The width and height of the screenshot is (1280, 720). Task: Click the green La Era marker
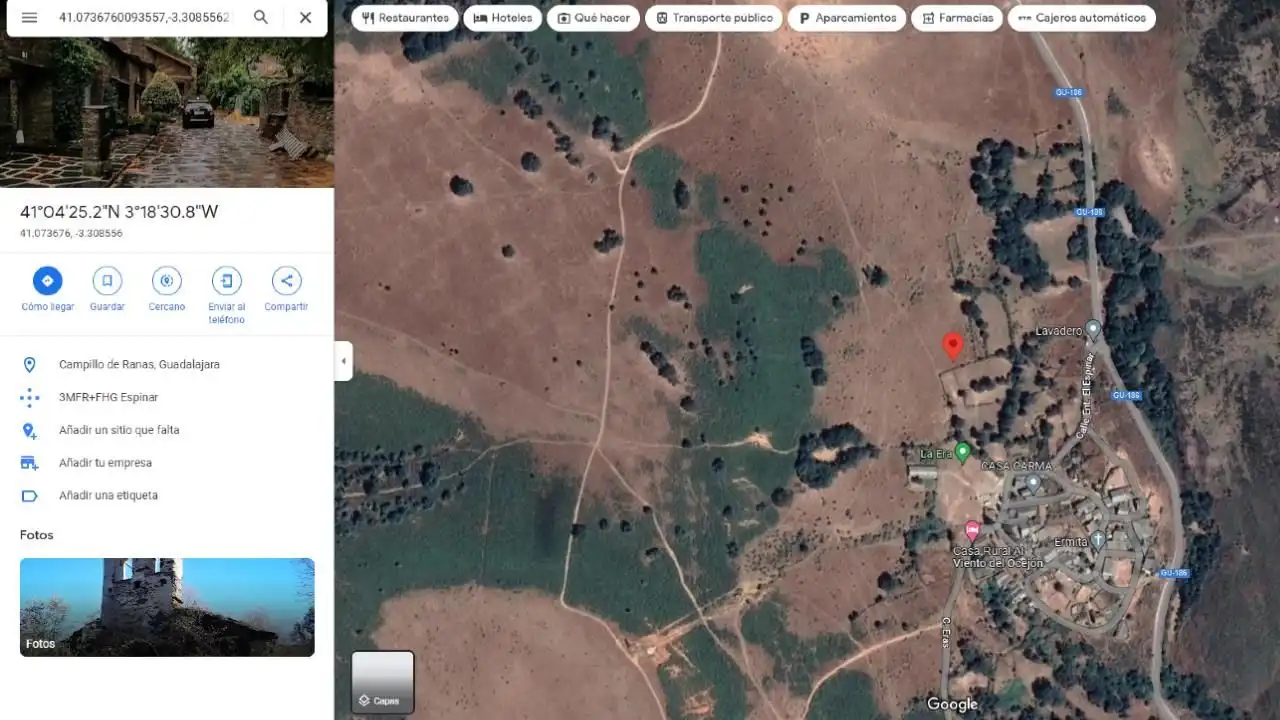(x=963, y=452)
